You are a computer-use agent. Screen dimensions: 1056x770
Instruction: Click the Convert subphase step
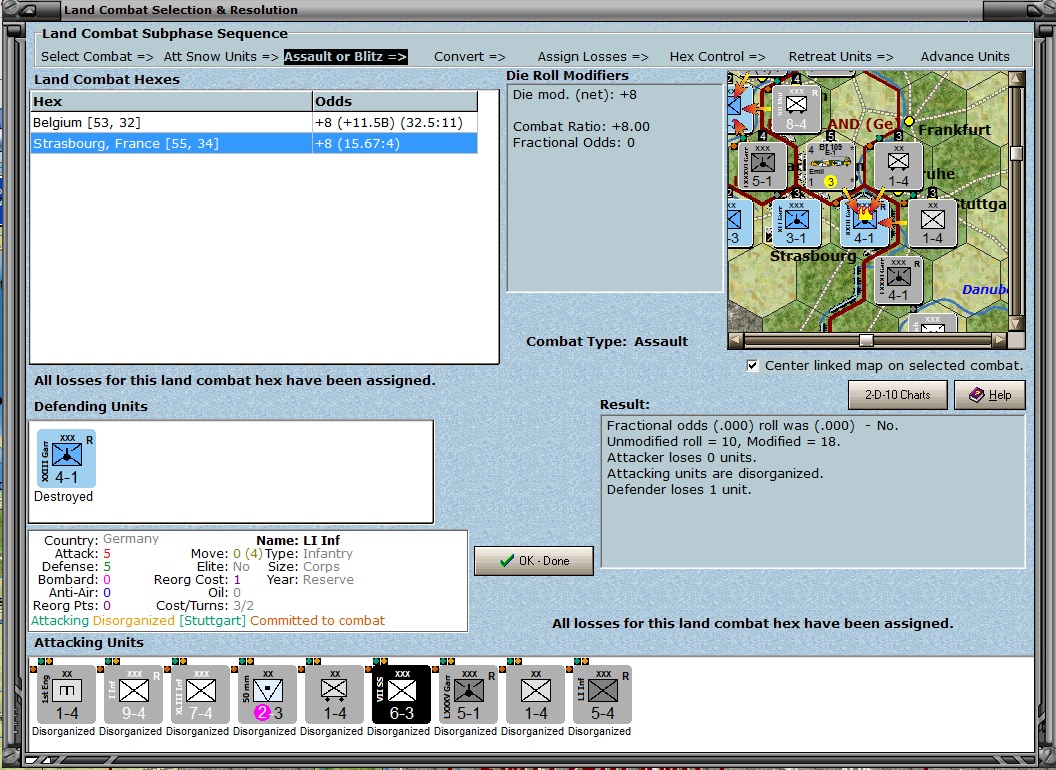tap(469, 57)
